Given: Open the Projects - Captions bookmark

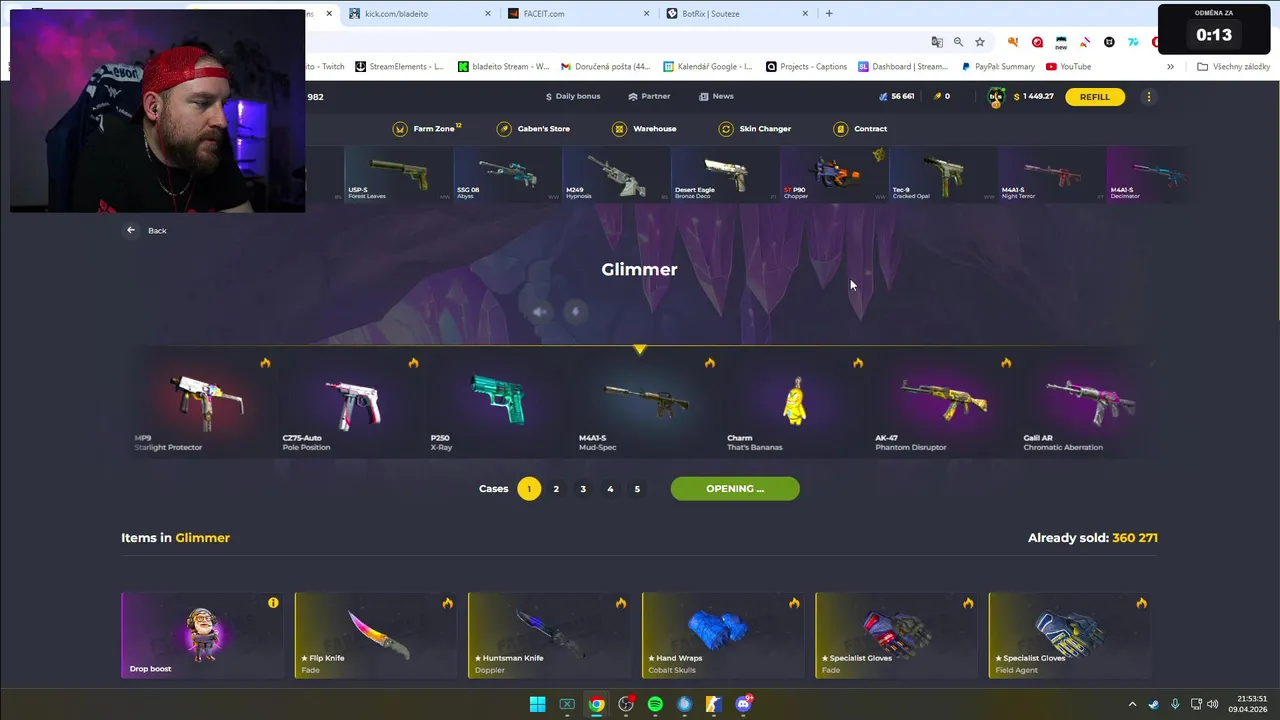Looking at the screenshot, I should 806,67.
